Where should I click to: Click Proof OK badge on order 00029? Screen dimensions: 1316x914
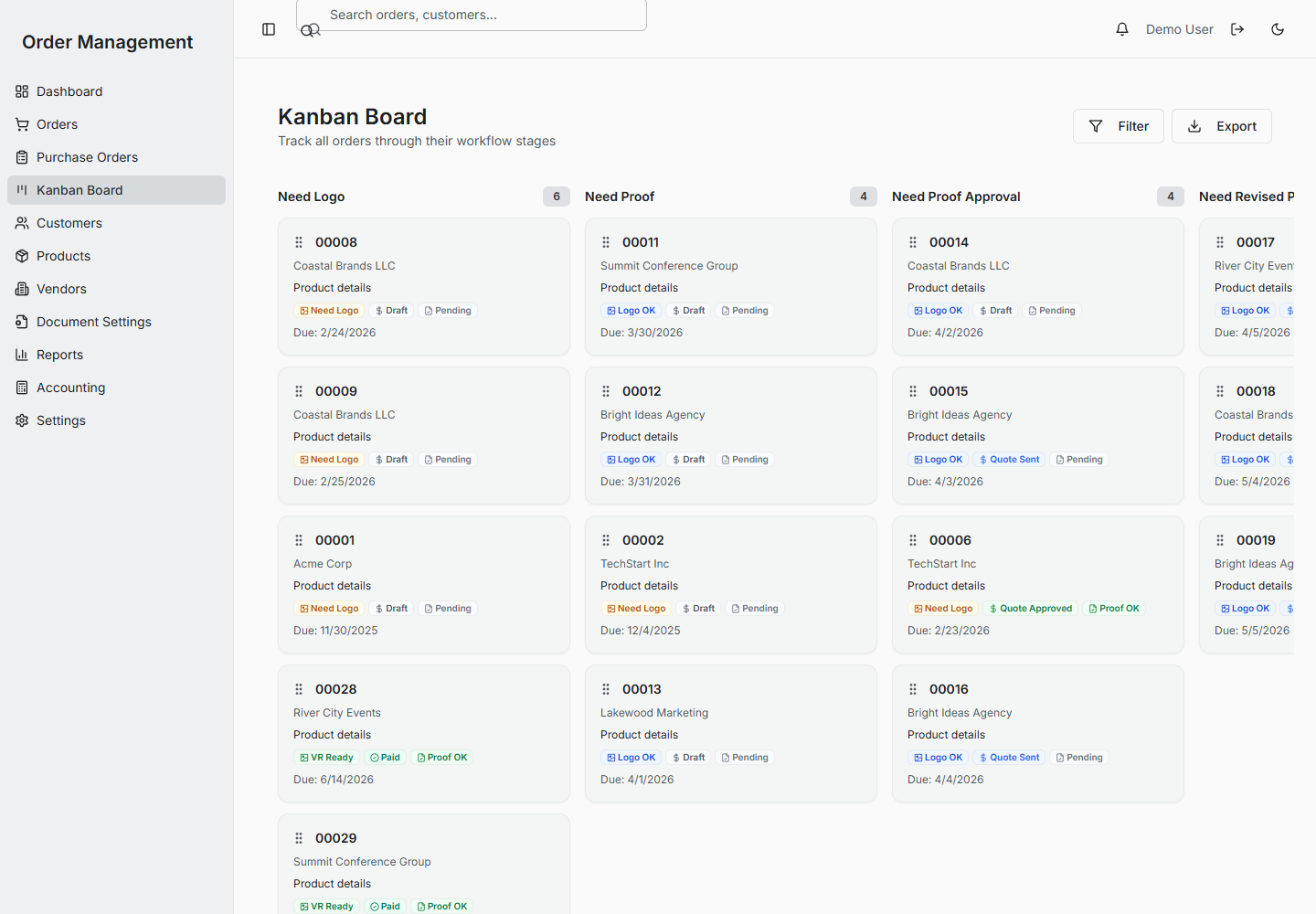click(x=442, y=907)
